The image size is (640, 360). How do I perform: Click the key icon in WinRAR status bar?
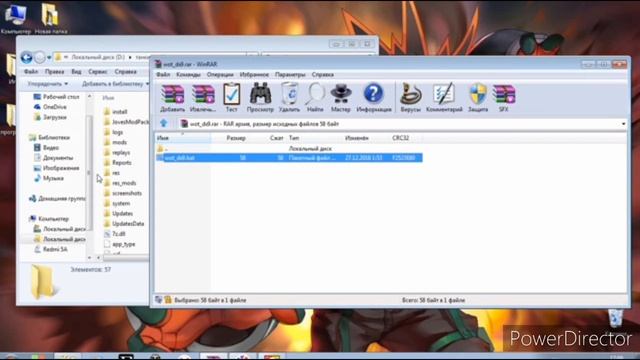168,300
